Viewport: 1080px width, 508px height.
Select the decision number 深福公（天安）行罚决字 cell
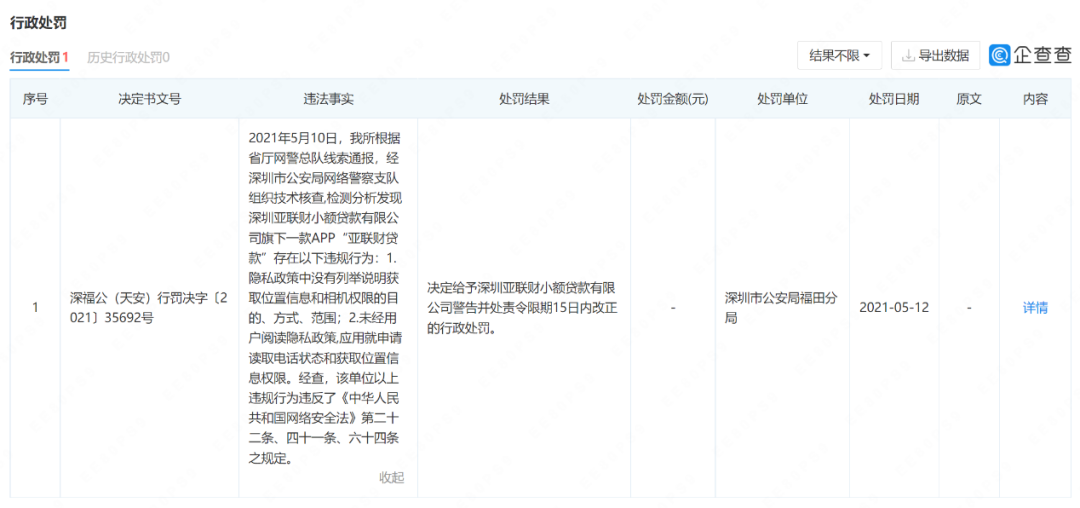(149, 307)
